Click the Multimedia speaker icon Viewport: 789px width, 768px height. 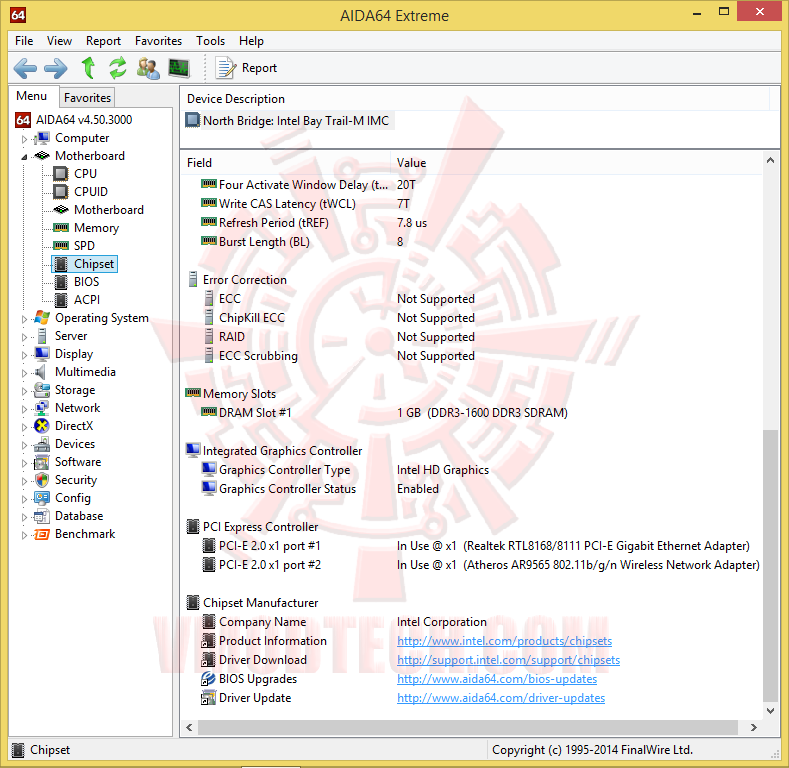40,372
